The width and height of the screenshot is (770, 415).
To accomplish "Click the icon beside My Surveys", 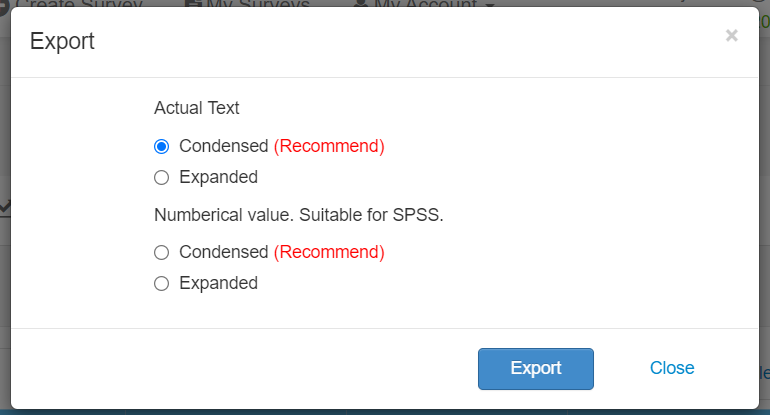I will (192, 3).
